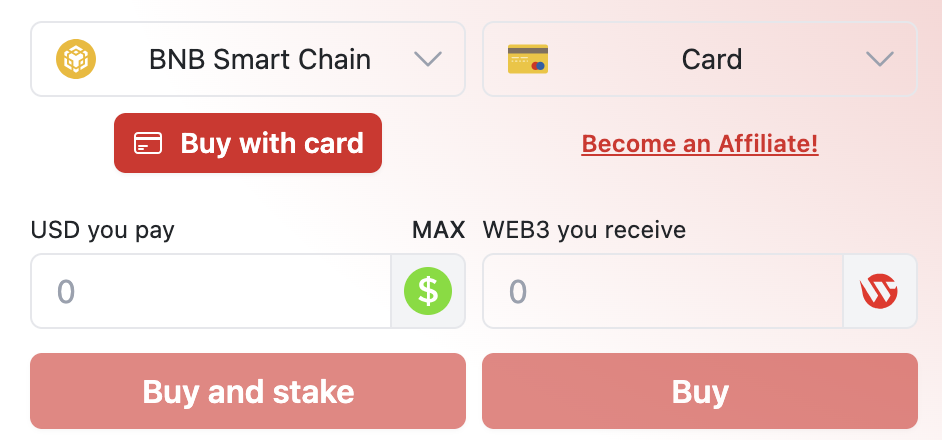Screen dimensions: 942x440
Task: Follow the Become an Affiliate! link
Action: pos(700,144)
